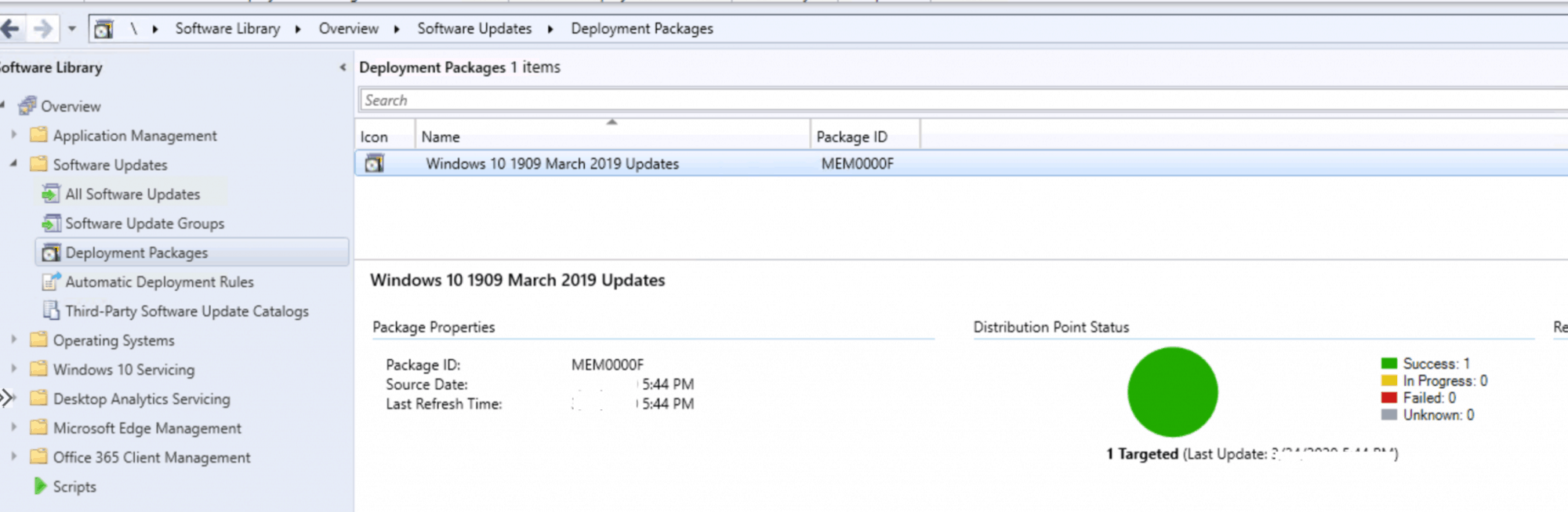
Task: Click the green distribution status pie chart
Action: tap(1172, 392)
